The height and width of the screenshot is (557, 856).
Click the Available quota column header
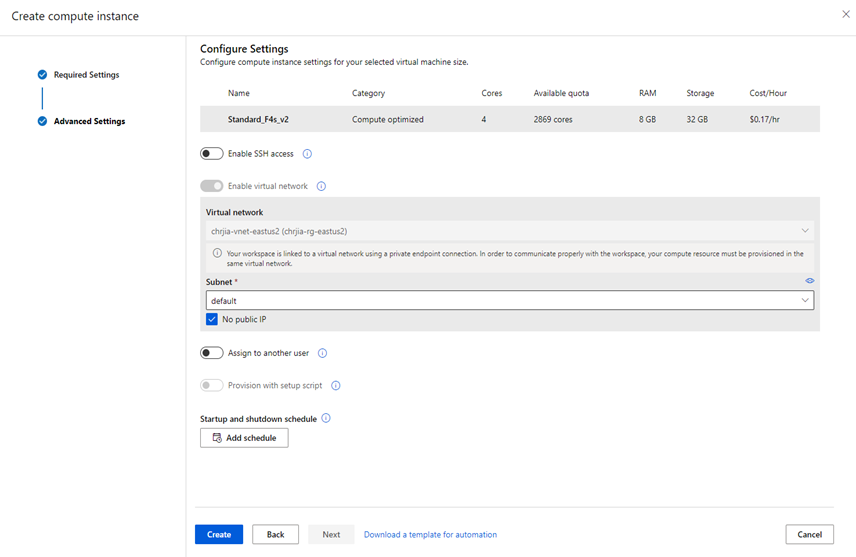click(561, 93)
